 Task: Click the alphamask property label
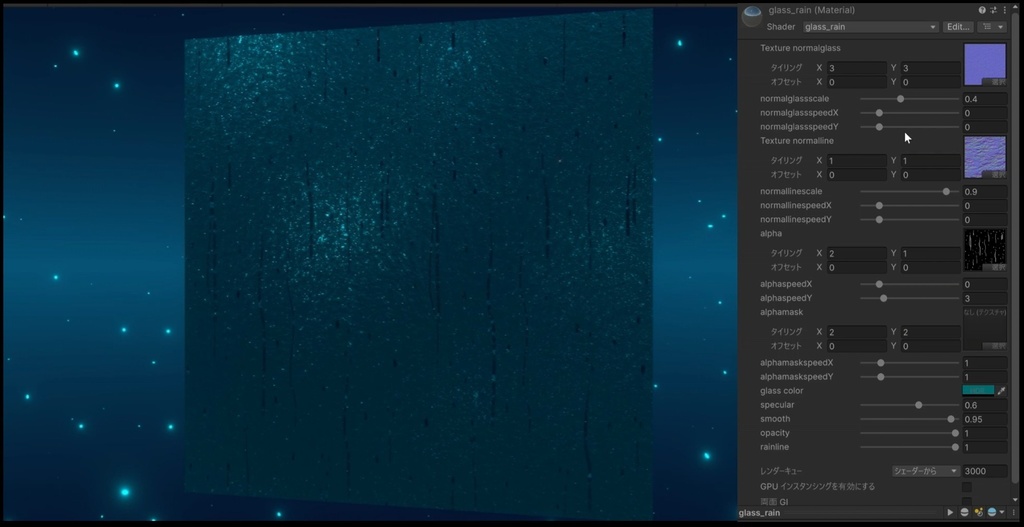[x=782, y=312]
